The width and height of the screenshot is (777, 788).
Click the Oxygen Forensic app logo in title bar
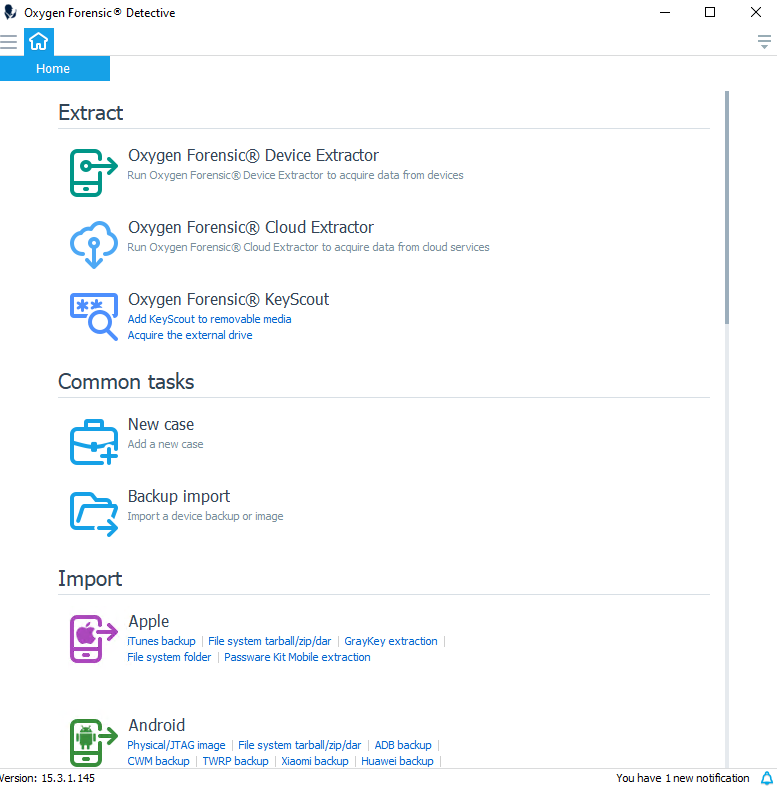click(10, 12)
